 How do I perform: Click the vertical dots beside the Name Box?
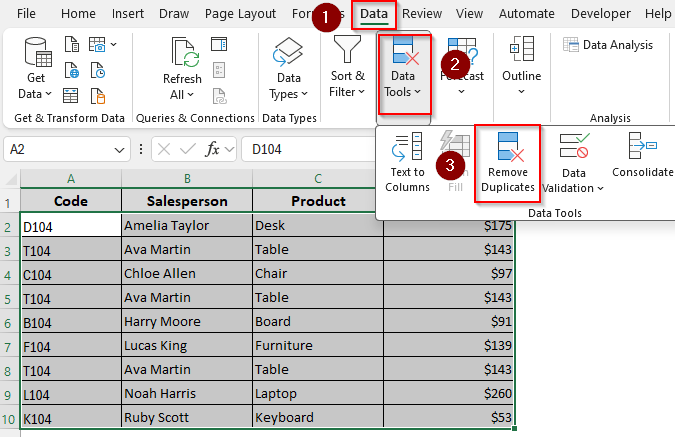(141, 149)
